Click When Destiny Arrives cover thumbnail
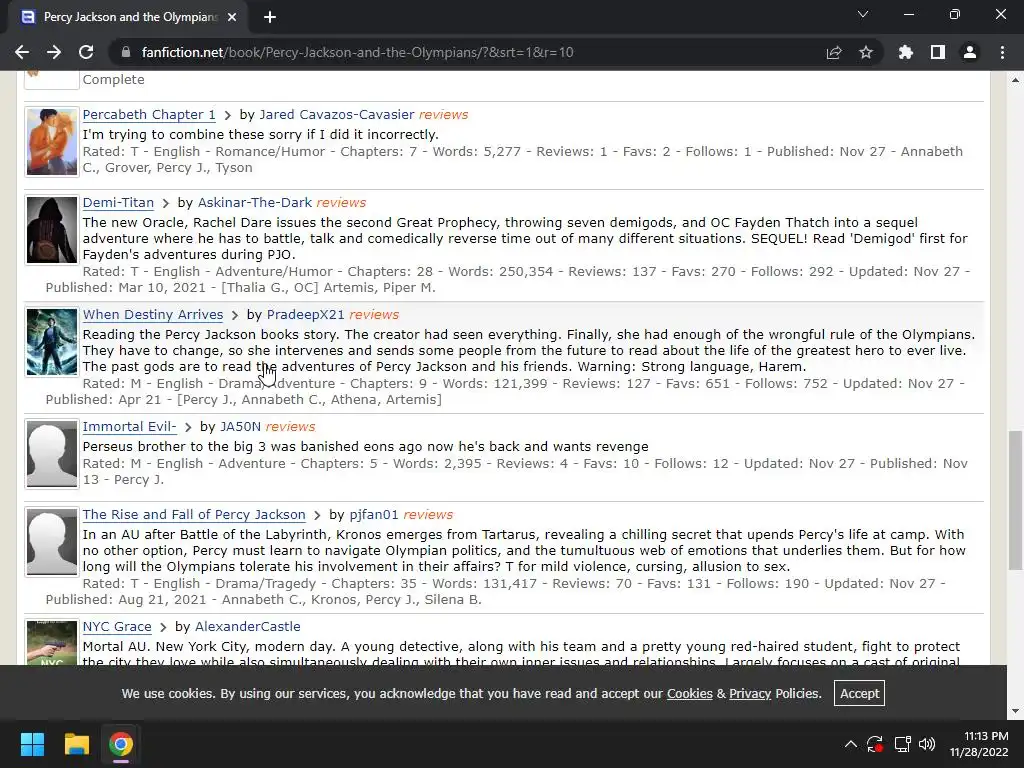This screenshot has width=1024, height=768. tap(52, 342)
